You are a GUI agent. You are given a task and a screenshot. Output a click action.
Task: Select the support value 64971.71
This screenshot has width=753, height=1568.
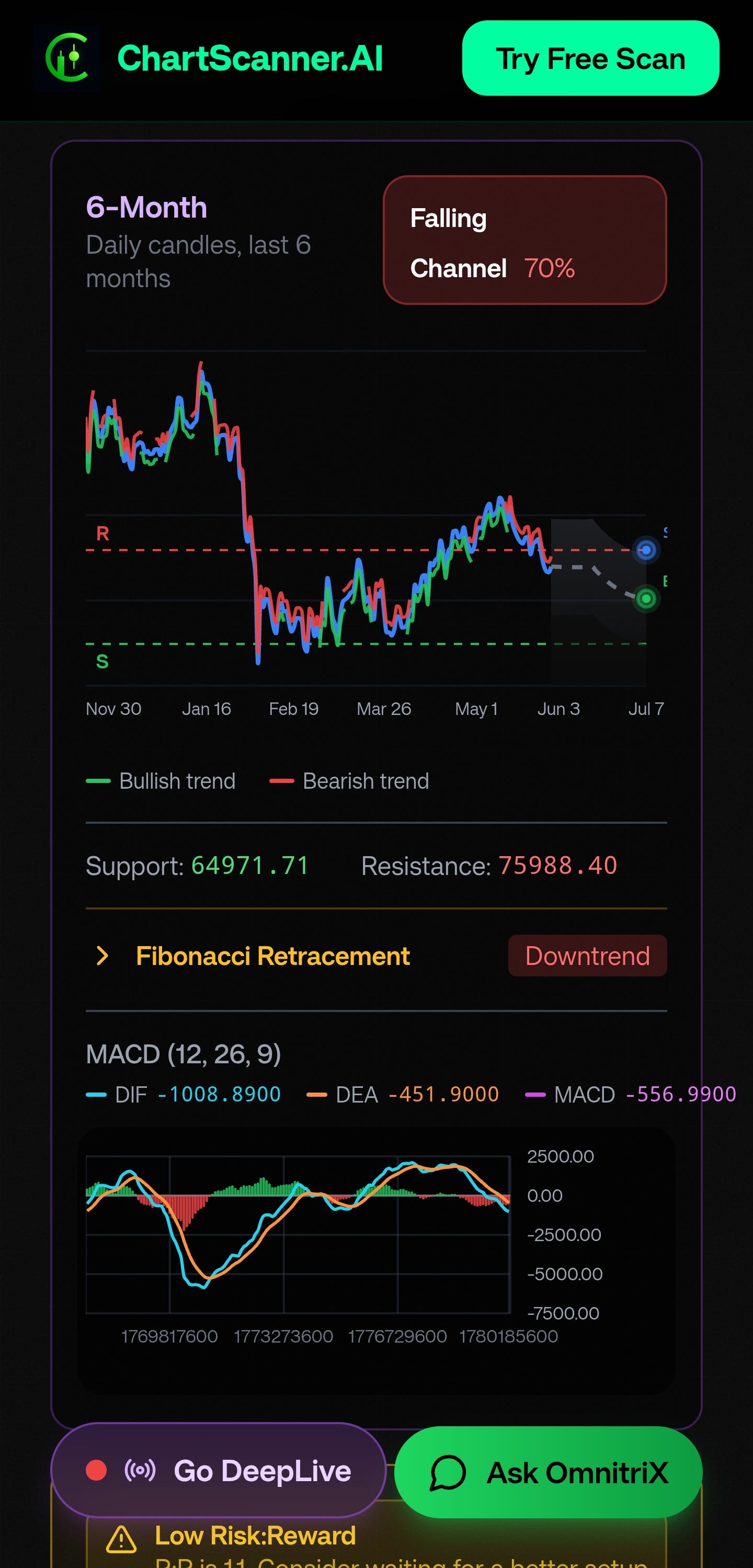click(x=250, y=866)
